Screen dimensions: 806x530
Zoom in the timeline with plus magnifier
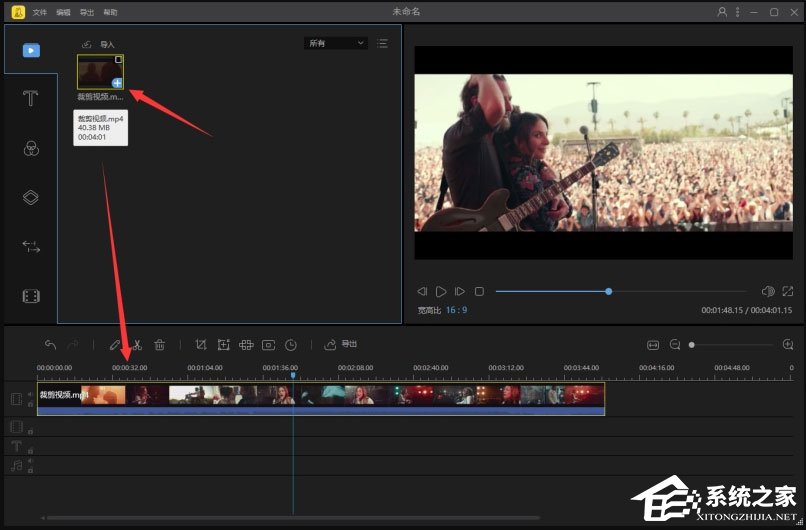pos(787,344)
